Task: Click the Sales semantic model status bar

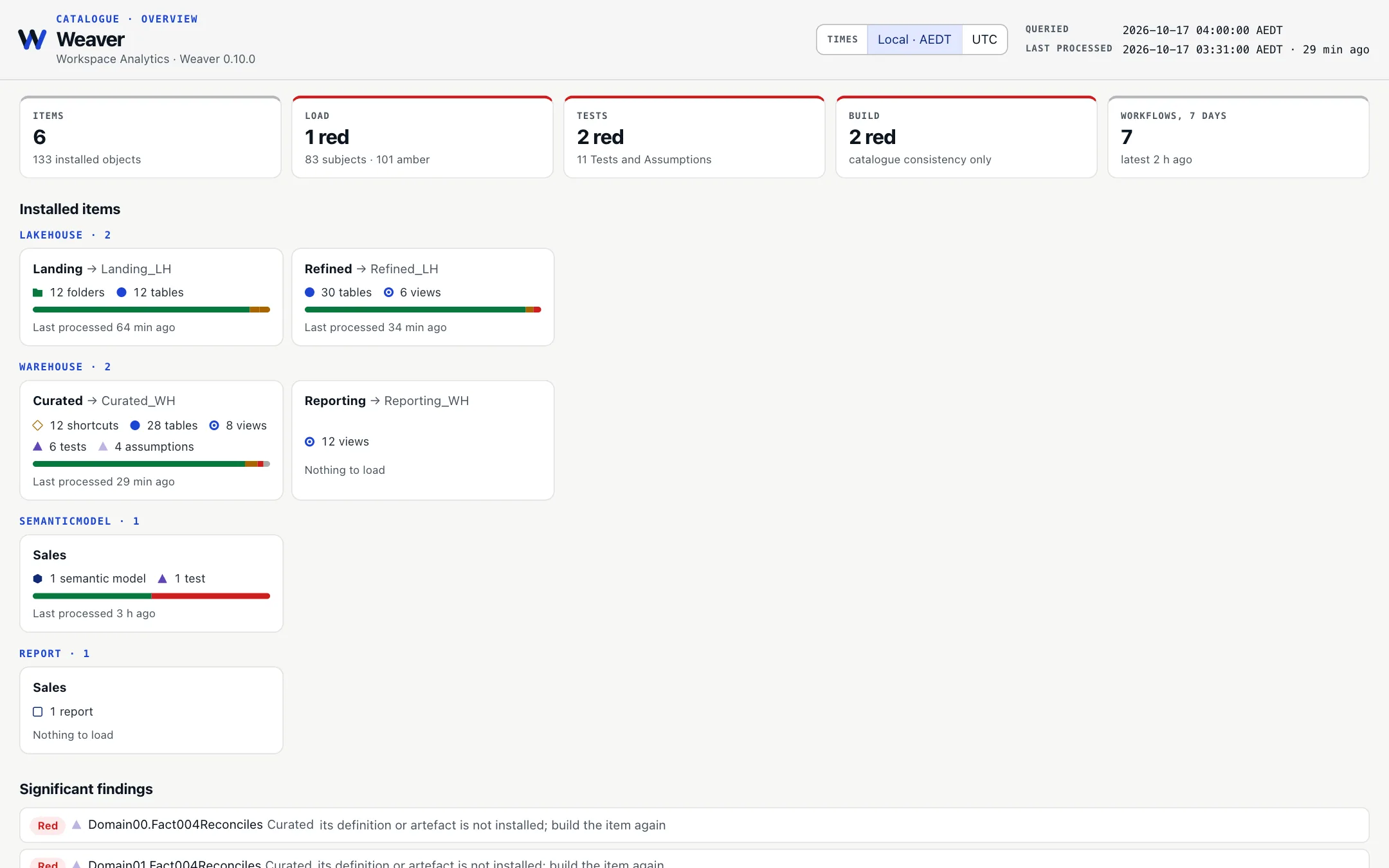Action: click(x=151, y=596)
